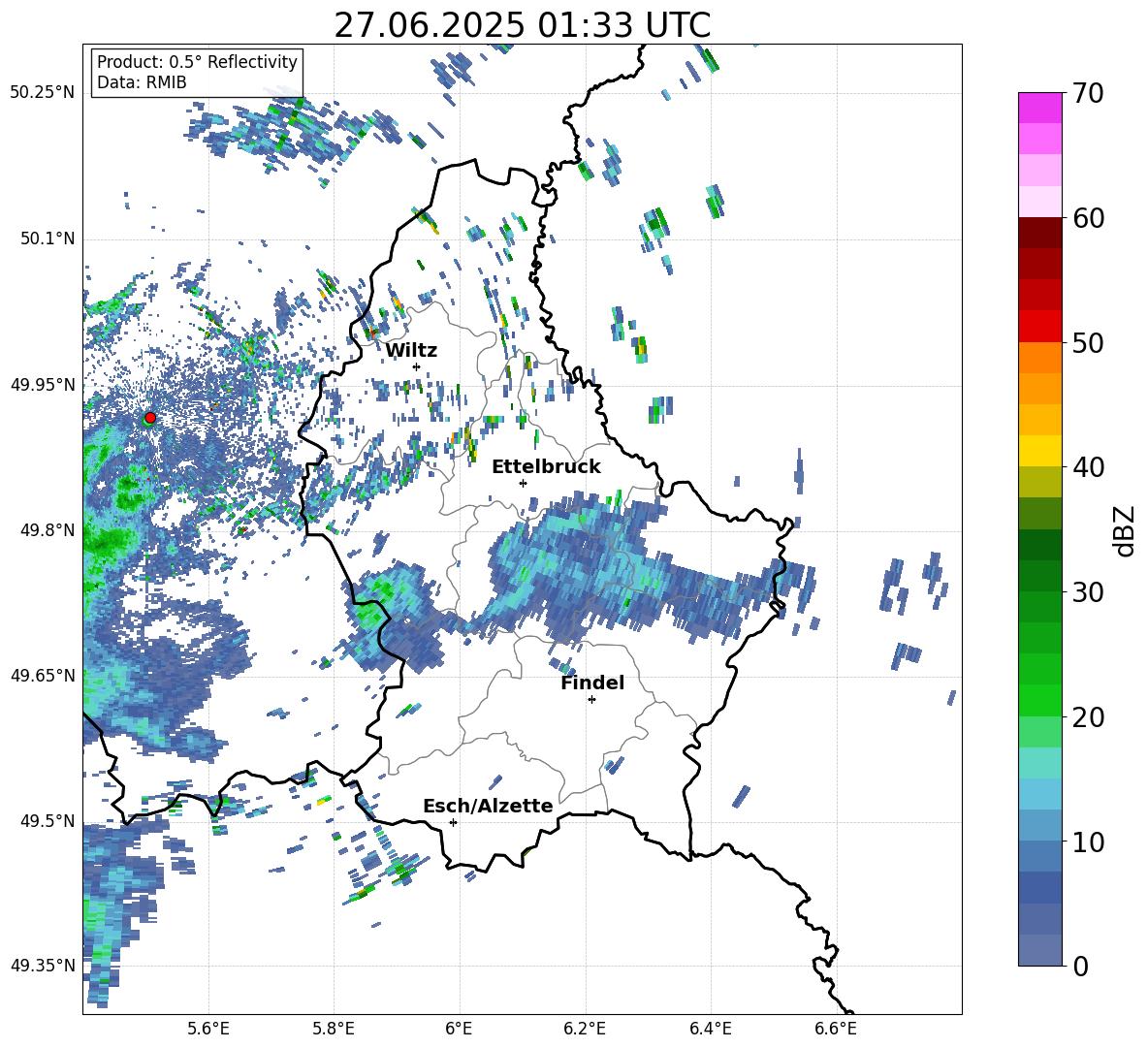Click the 49.95°N latitude label

(x=42, y=384)
